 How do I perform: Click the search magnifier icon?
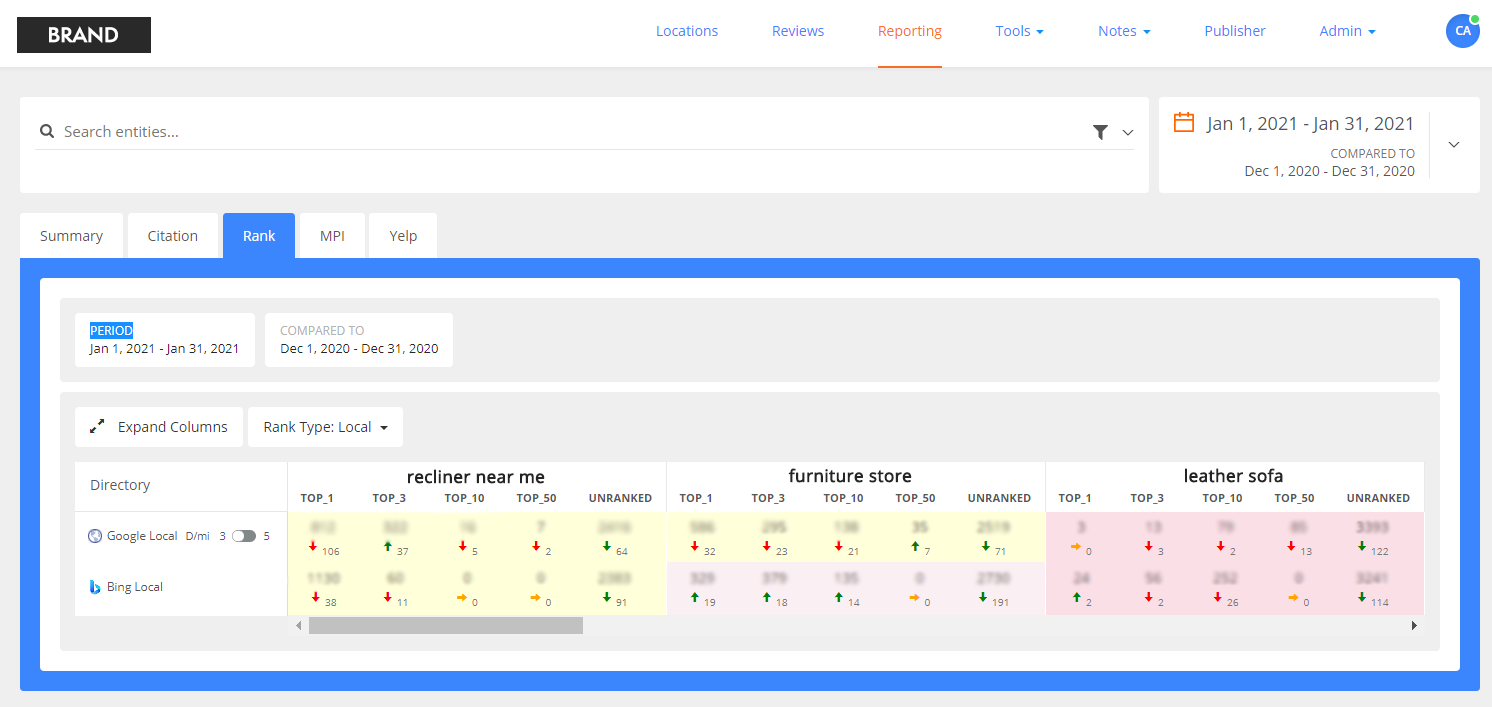(47, 131)
